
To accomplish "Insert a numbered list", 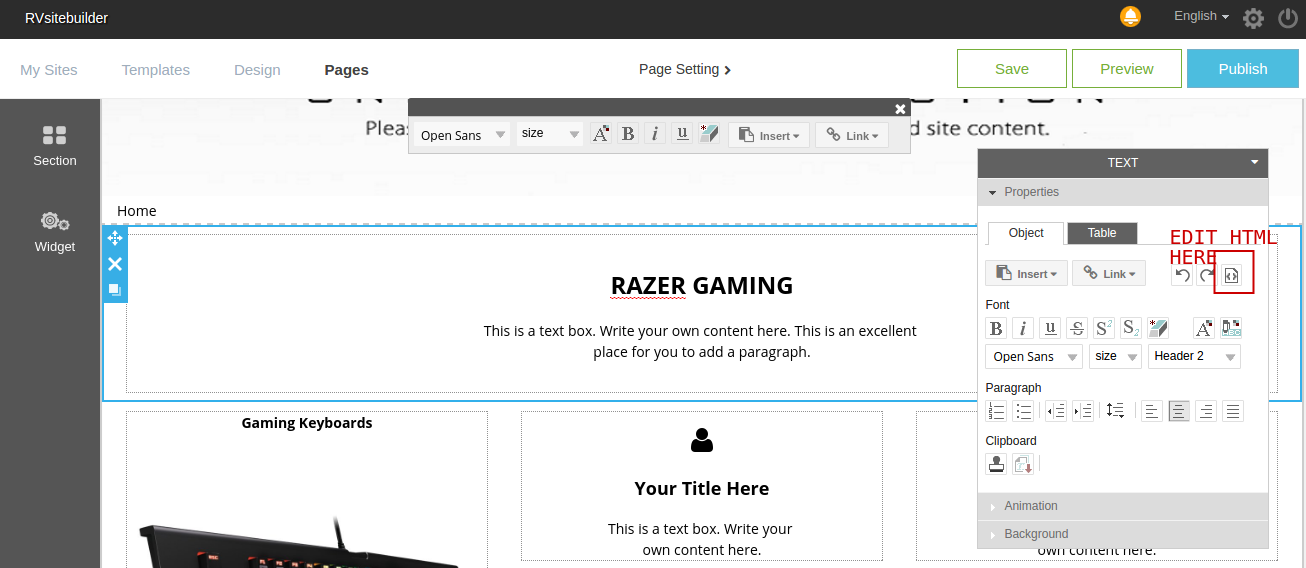I will click(x=996, y=411).
